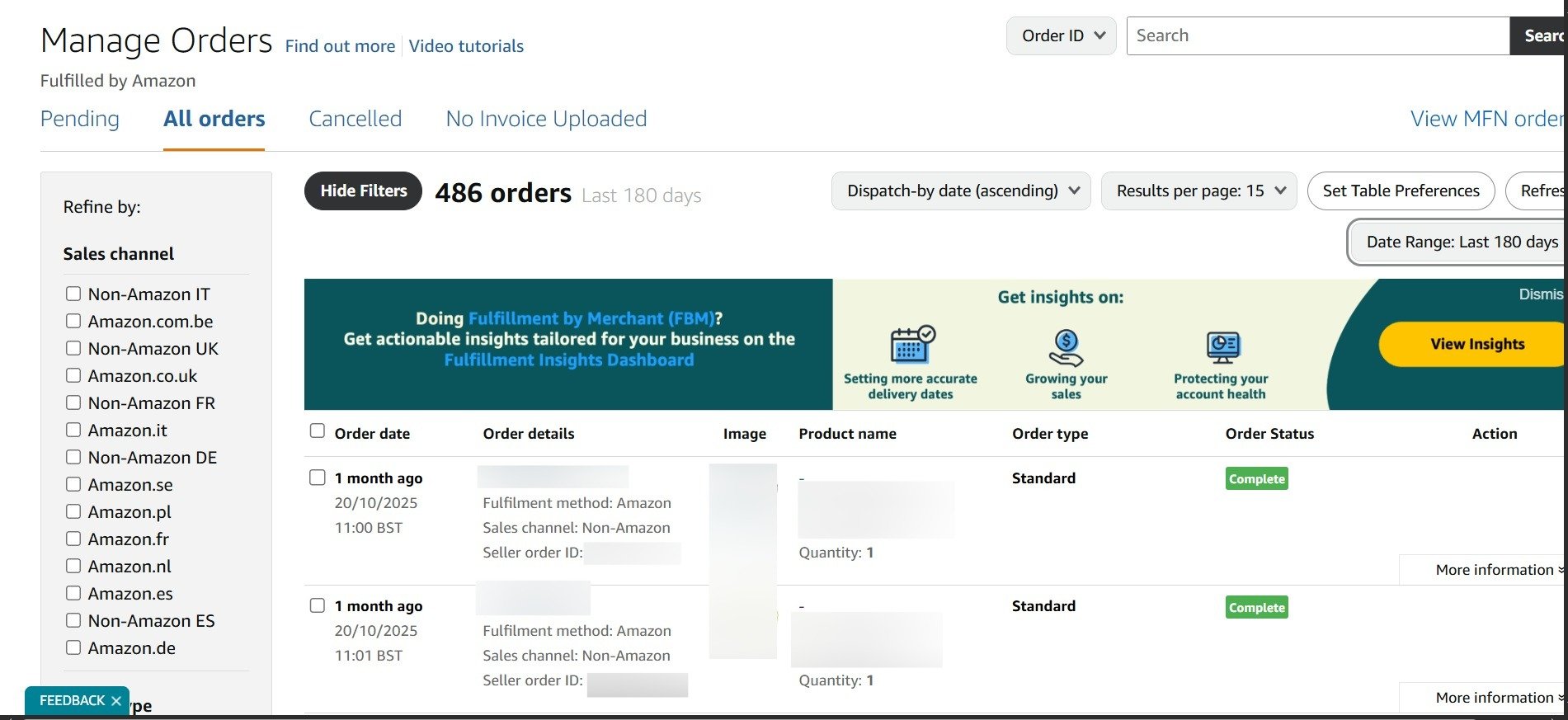This screenshot has width=1568, height=720.
Task: Open the Cancelled orders tab
Action: [x=355, y=120]
